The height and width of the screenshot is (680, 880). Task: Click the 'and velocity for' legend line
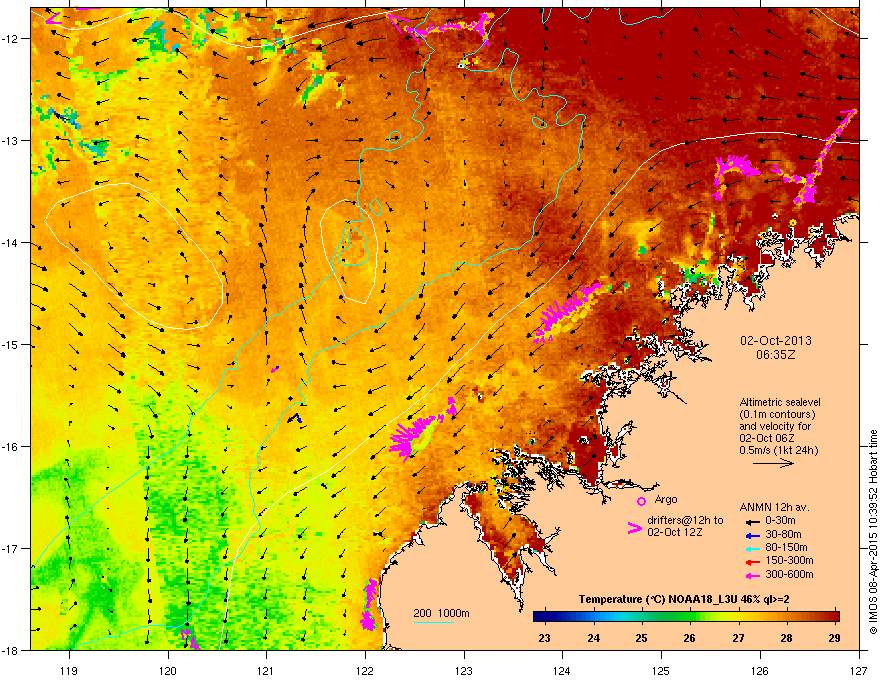(x=775, y=426)
